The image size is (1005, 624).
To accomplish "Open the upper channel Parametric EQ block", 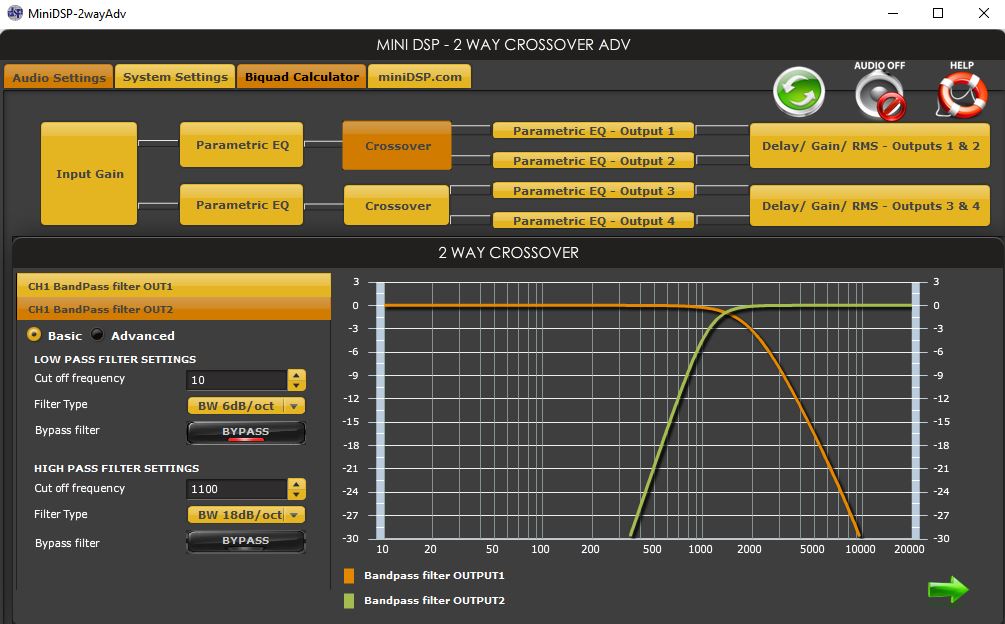I will tap(242, 145).
